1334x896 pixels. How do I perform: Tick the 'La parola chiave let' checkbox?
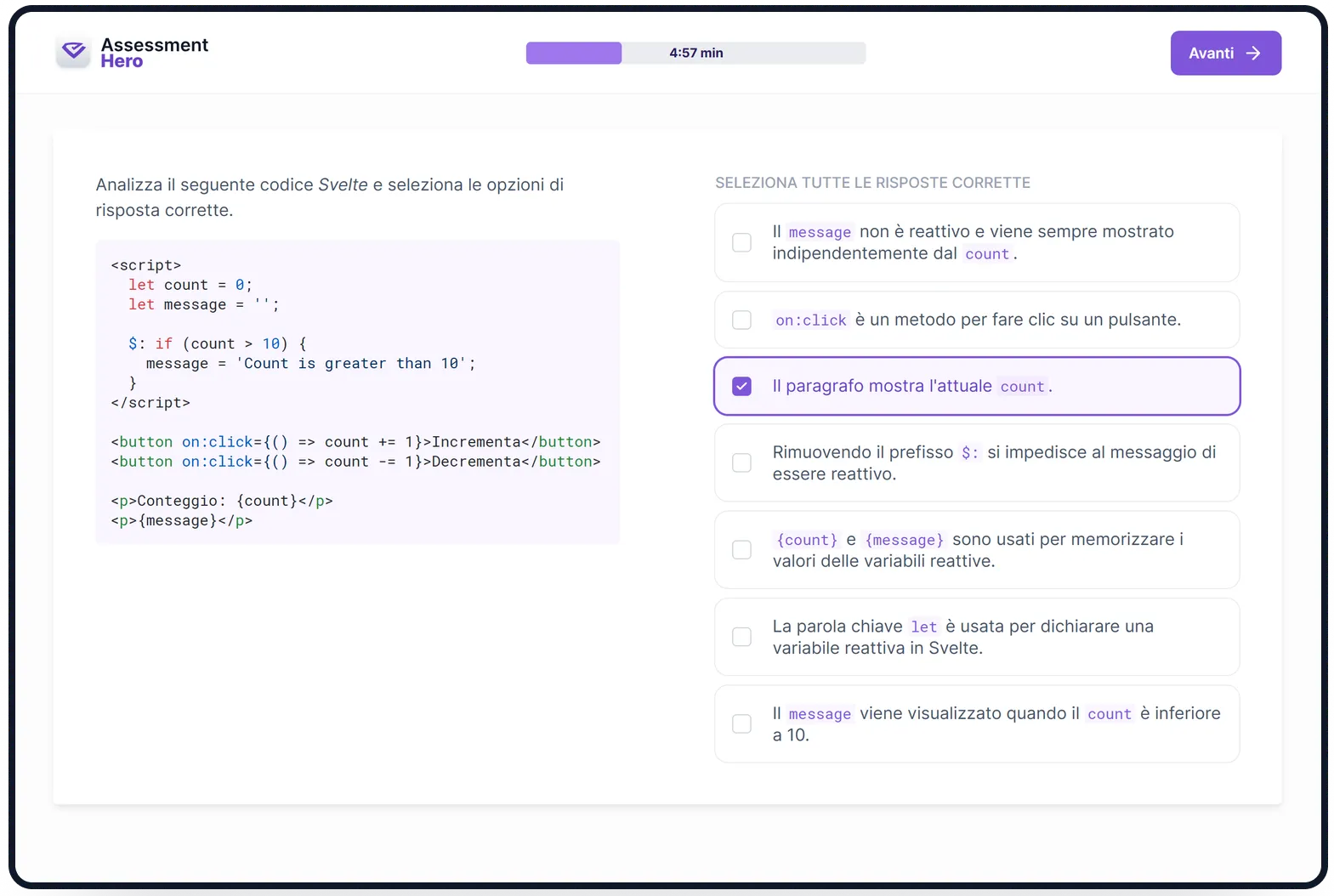[x=742, y=637]
